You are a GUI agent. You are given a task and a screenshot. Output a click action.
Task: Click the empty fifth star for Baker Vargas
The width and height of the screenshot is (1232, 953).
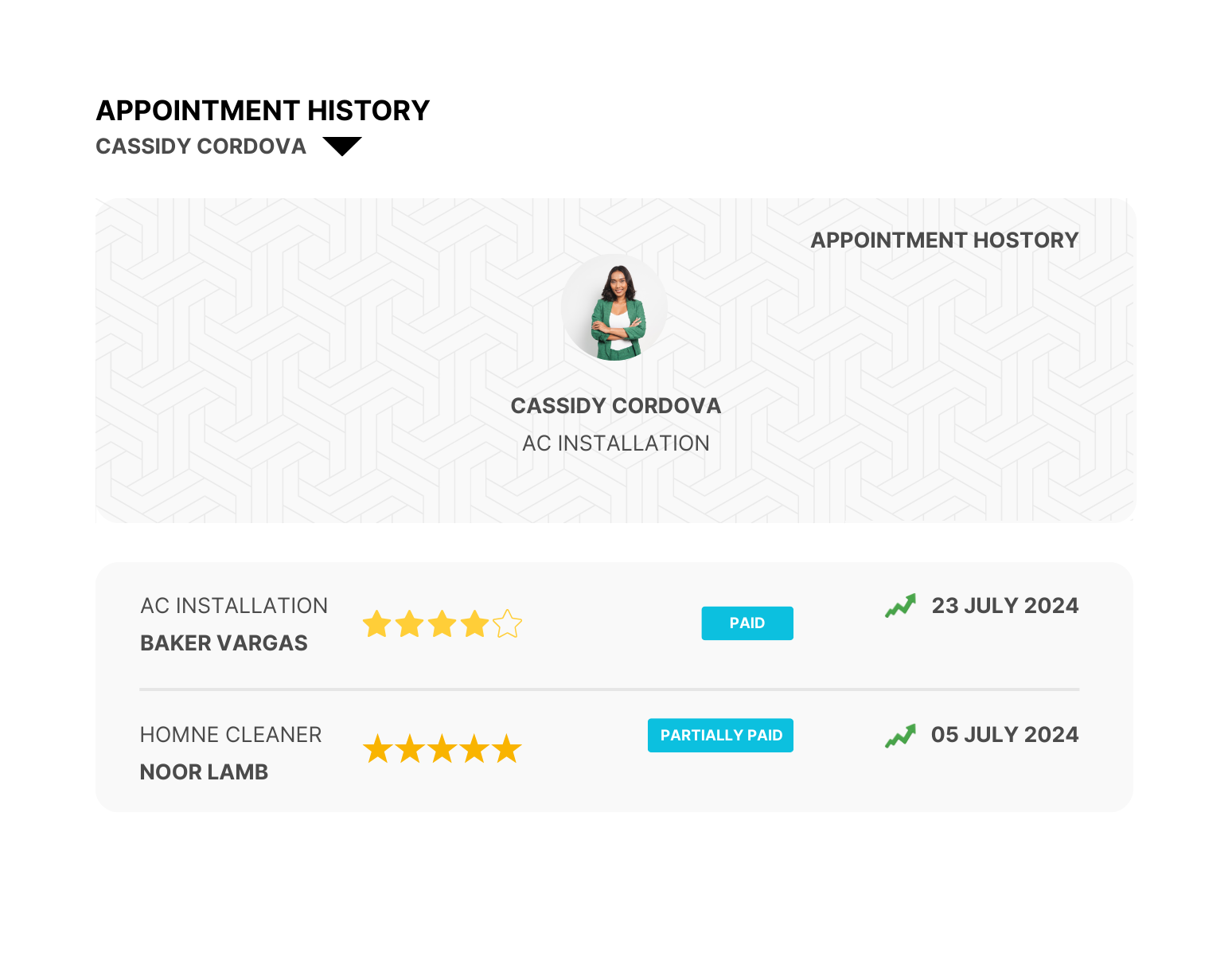(x=507, y=624)
